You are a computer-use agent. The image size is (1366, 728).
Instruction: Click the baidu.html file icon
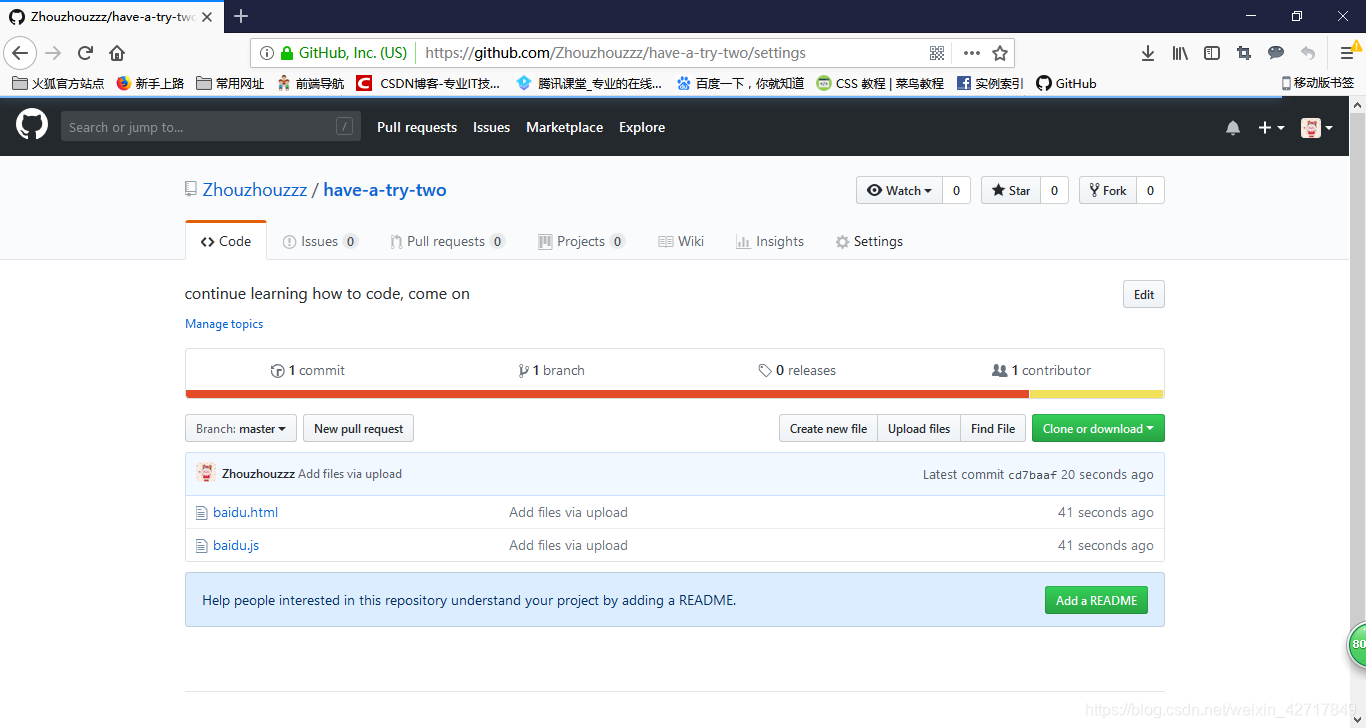(x=201, y=513)
